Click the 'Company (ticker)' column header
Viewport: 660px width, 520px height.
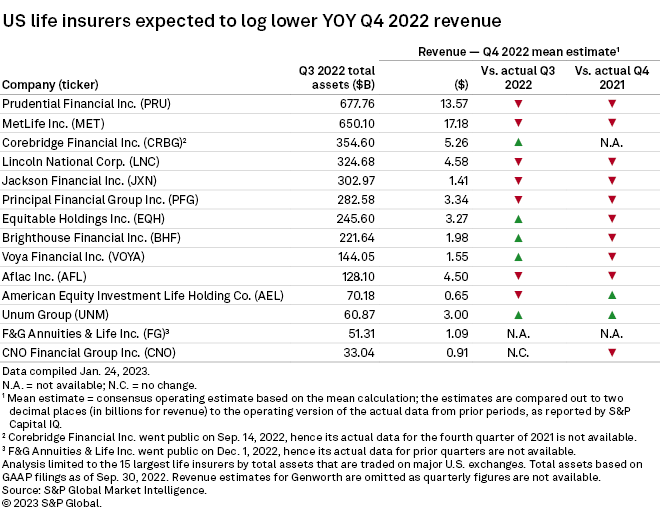pyautogui.click(x=50, y=85)
